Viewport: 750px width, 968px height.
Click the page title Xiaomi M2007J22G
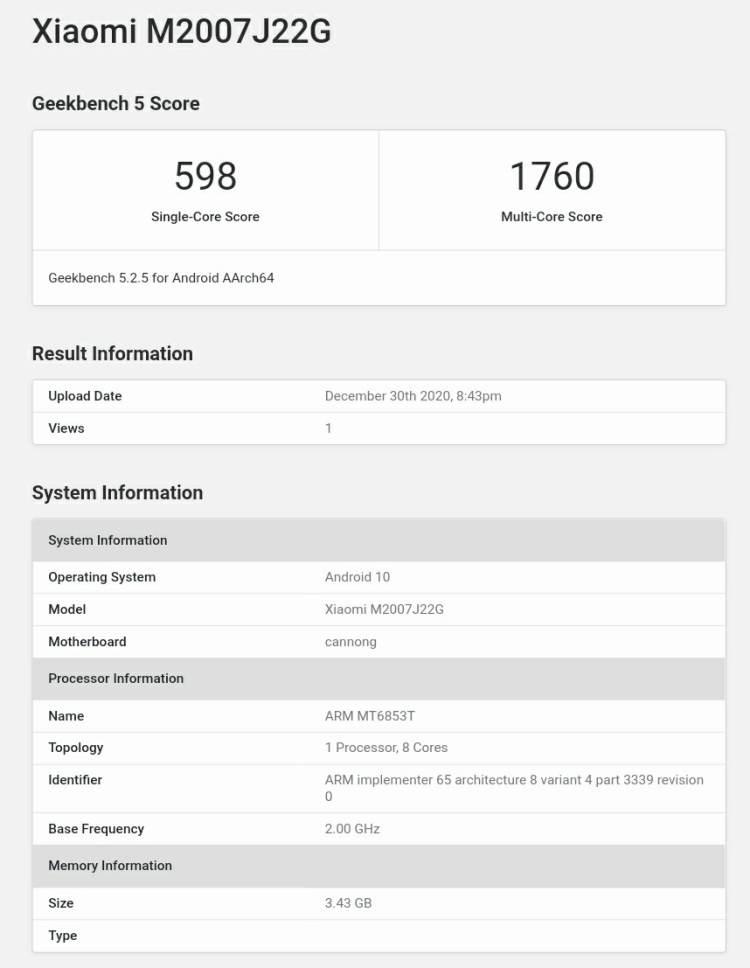[181, 31]
